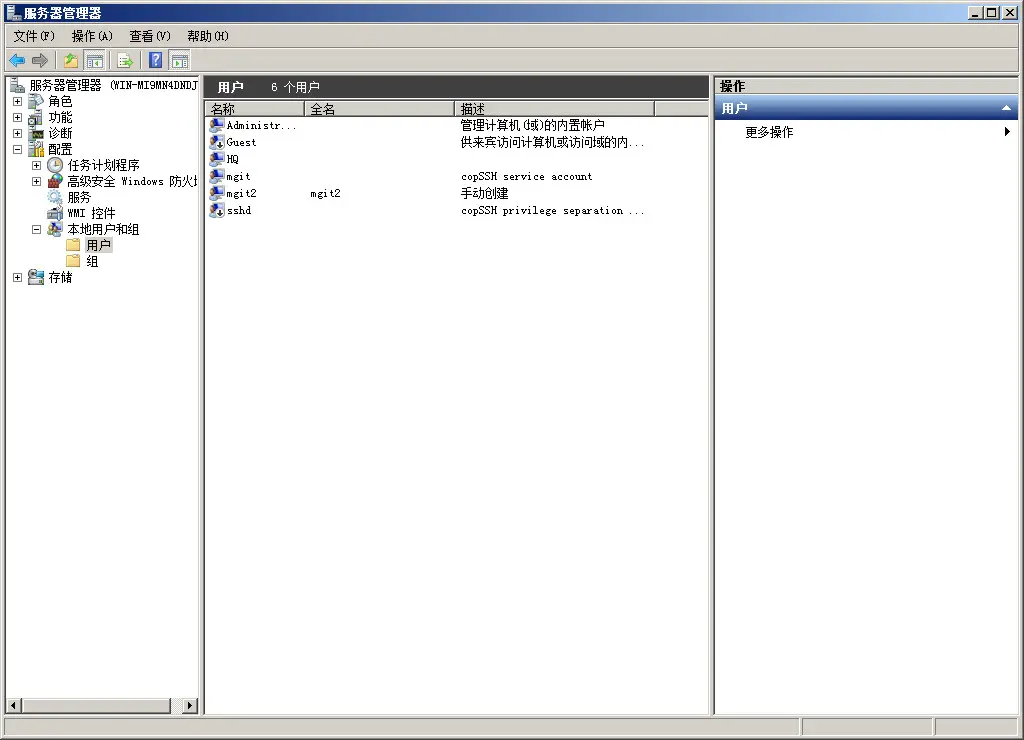This screenshot has width=1024, height=740.
Task: Select the Guest user name
Action: [241, 142]
